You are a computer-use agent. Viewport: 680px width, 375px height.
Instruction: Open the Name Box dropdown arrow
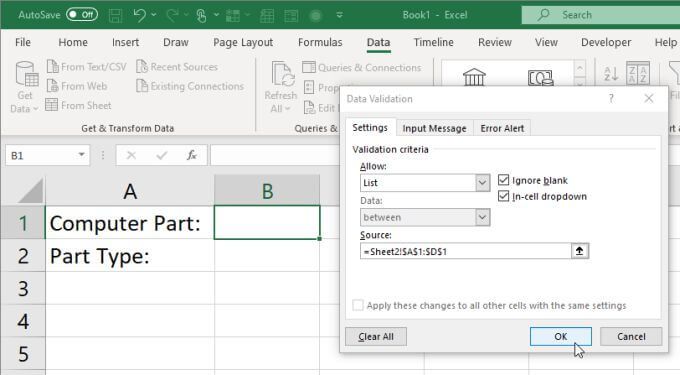pyautogui.click(x=81, y=155)
